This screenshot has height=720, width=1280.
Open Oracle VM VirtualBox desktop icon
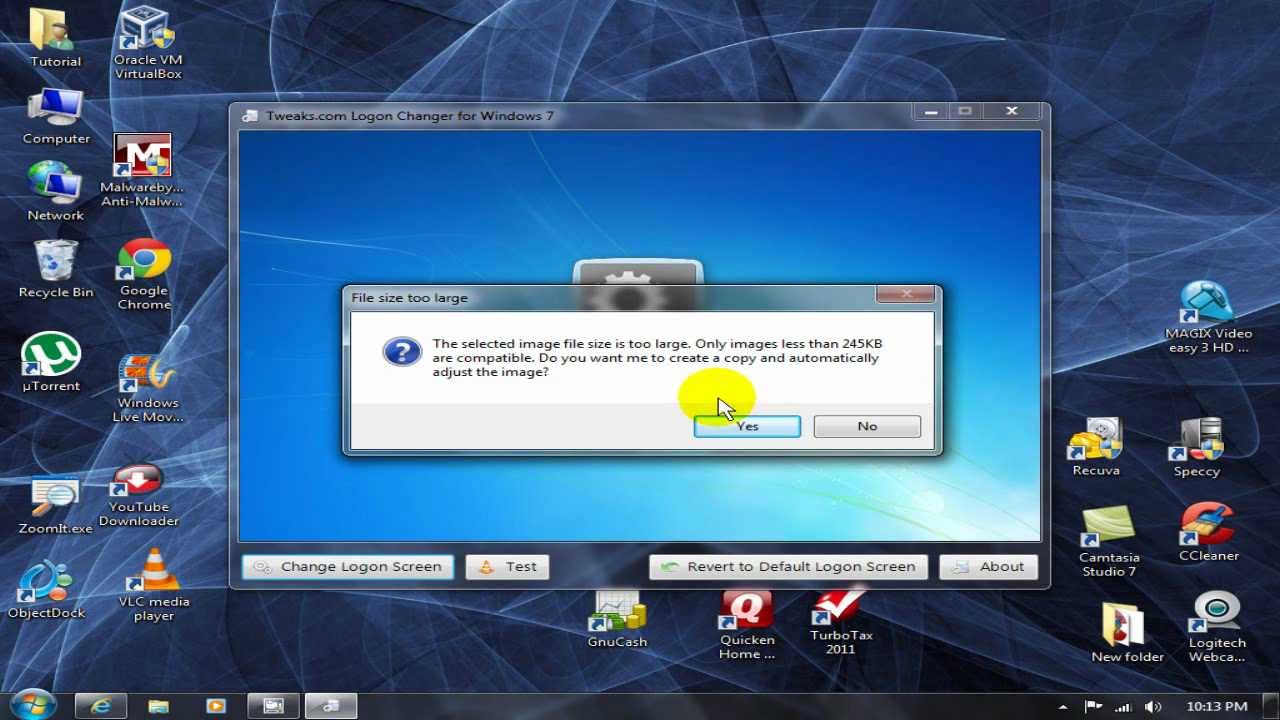coord(148,43)
